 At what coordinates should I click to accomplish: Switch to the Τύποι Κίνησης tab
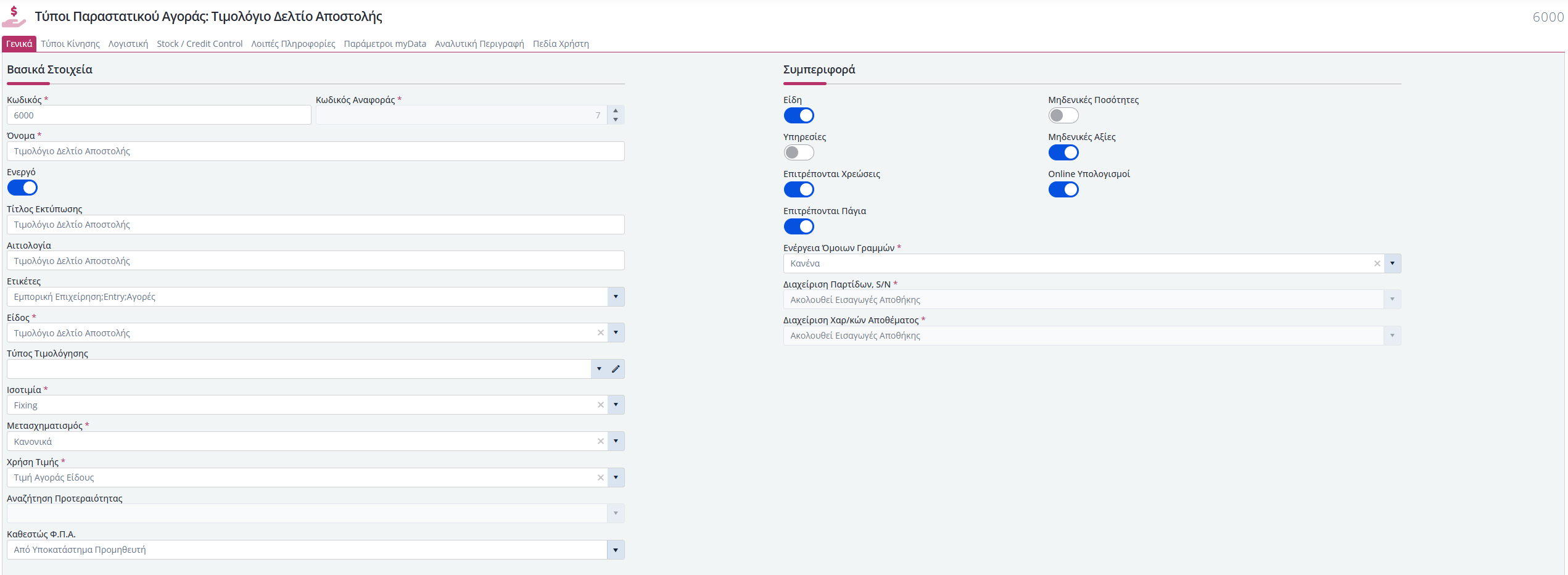coord(70,44)
